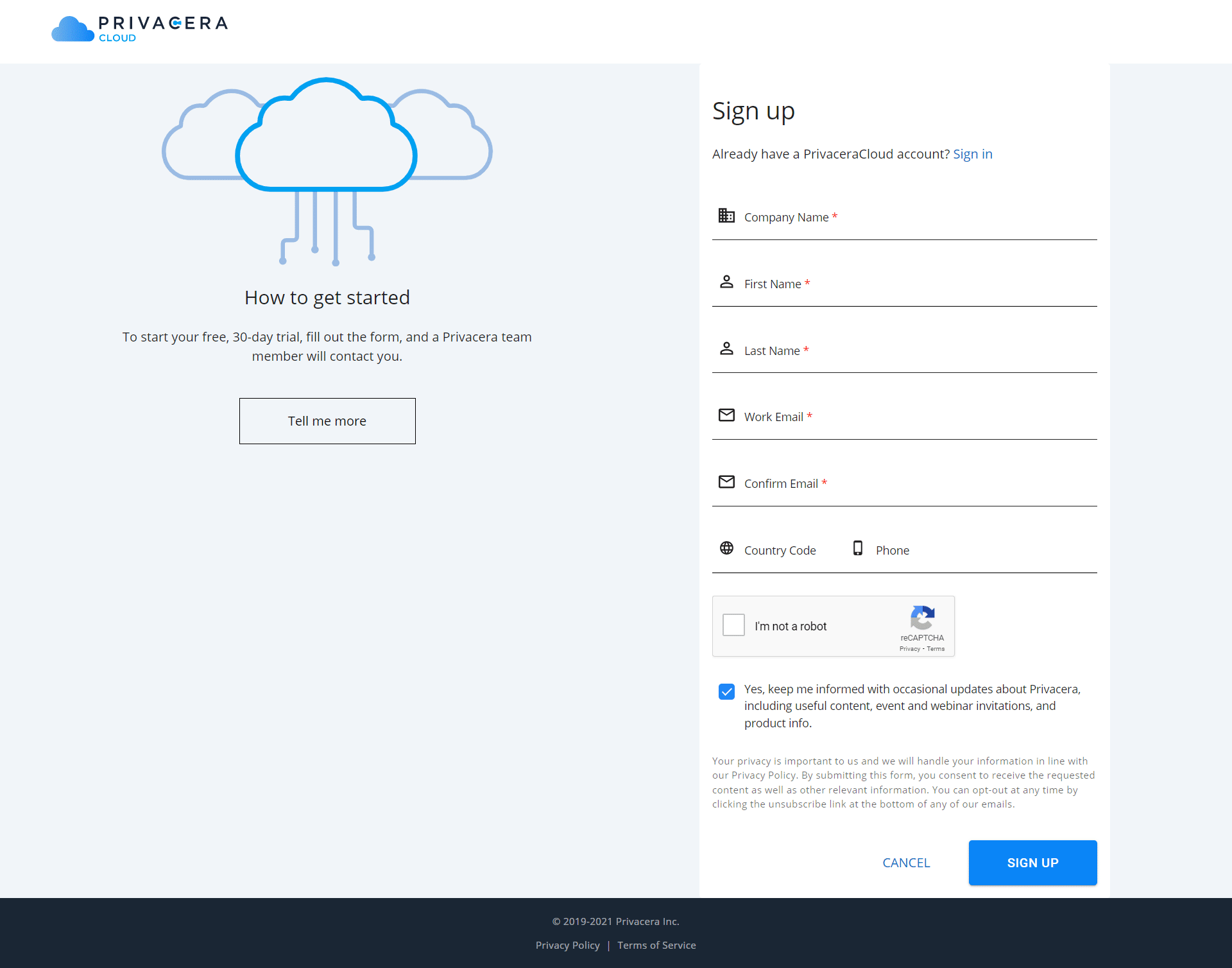Click the mobile phone icon beside Phone
This screenshot has height=968, width=1232.
[858, 548]
